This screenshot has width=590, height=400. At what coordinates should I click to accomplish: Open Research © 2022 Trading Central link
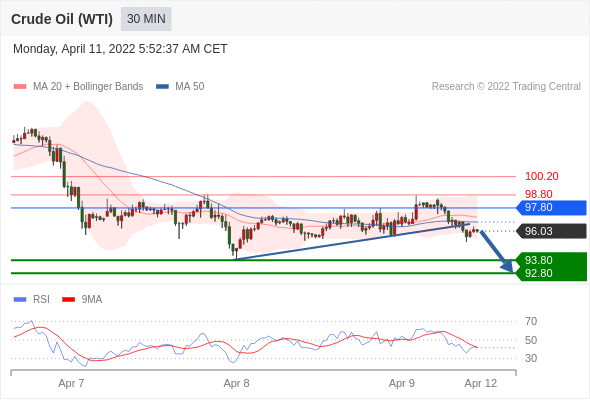[x=506, y=87]
